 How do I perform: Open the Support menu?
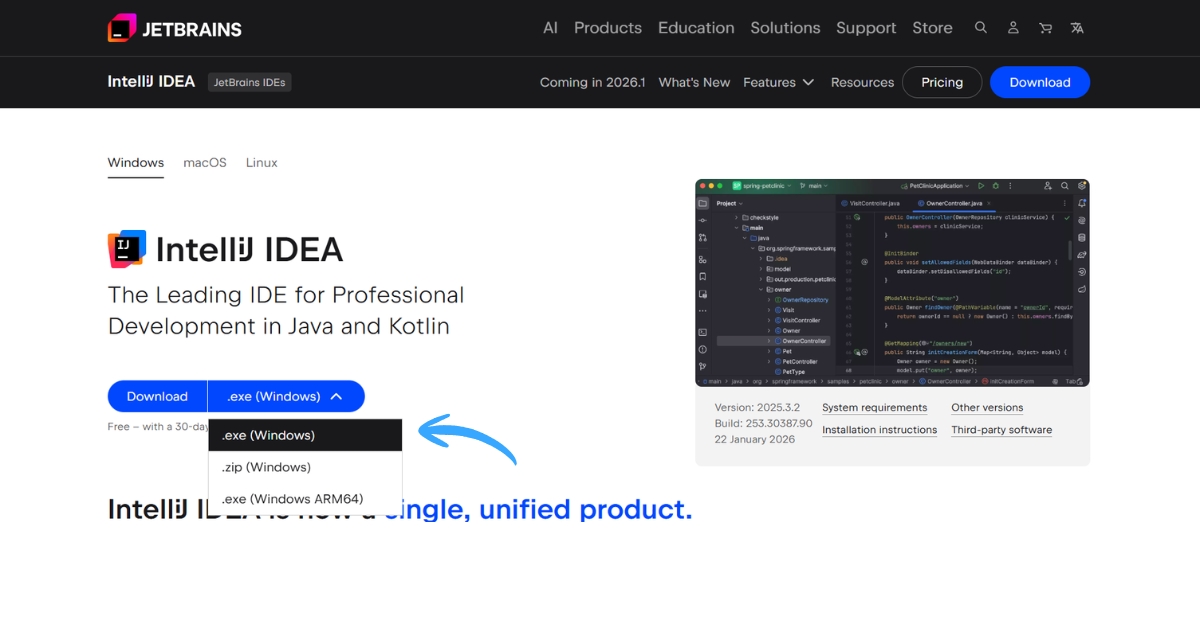click(x=866, y=28)
